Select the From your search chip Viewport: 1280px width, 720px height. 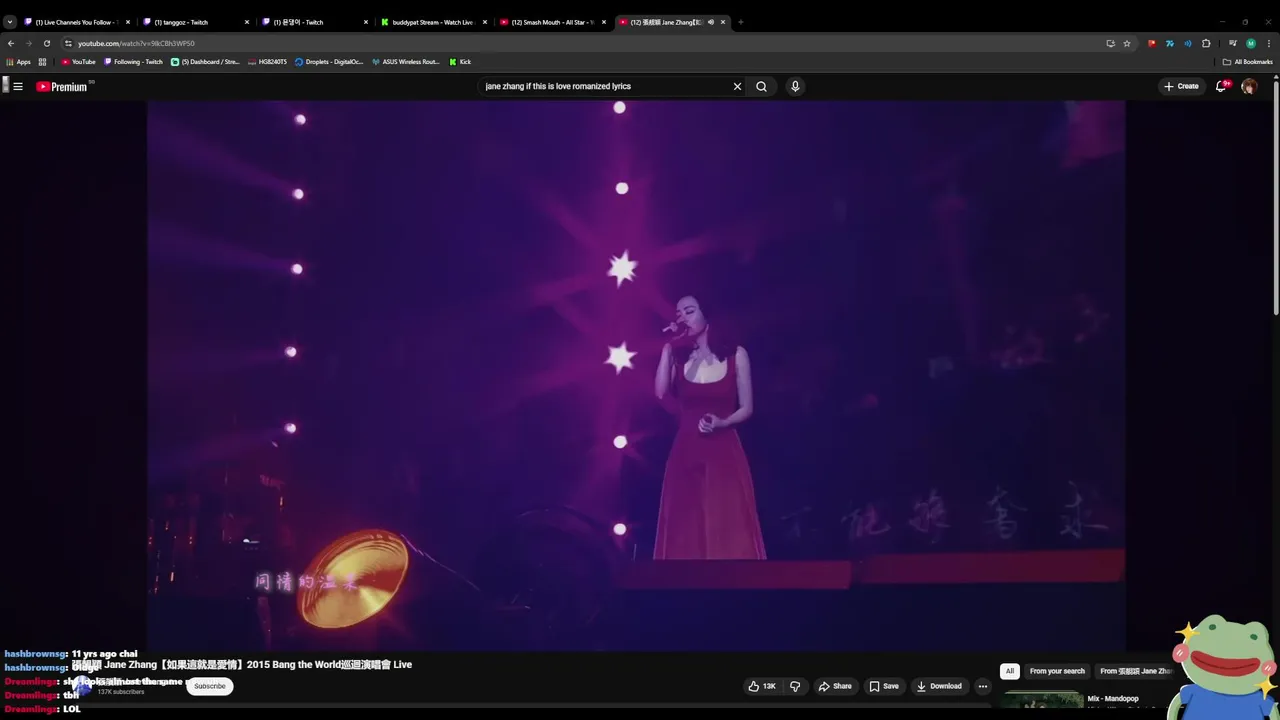point(1057,671)
